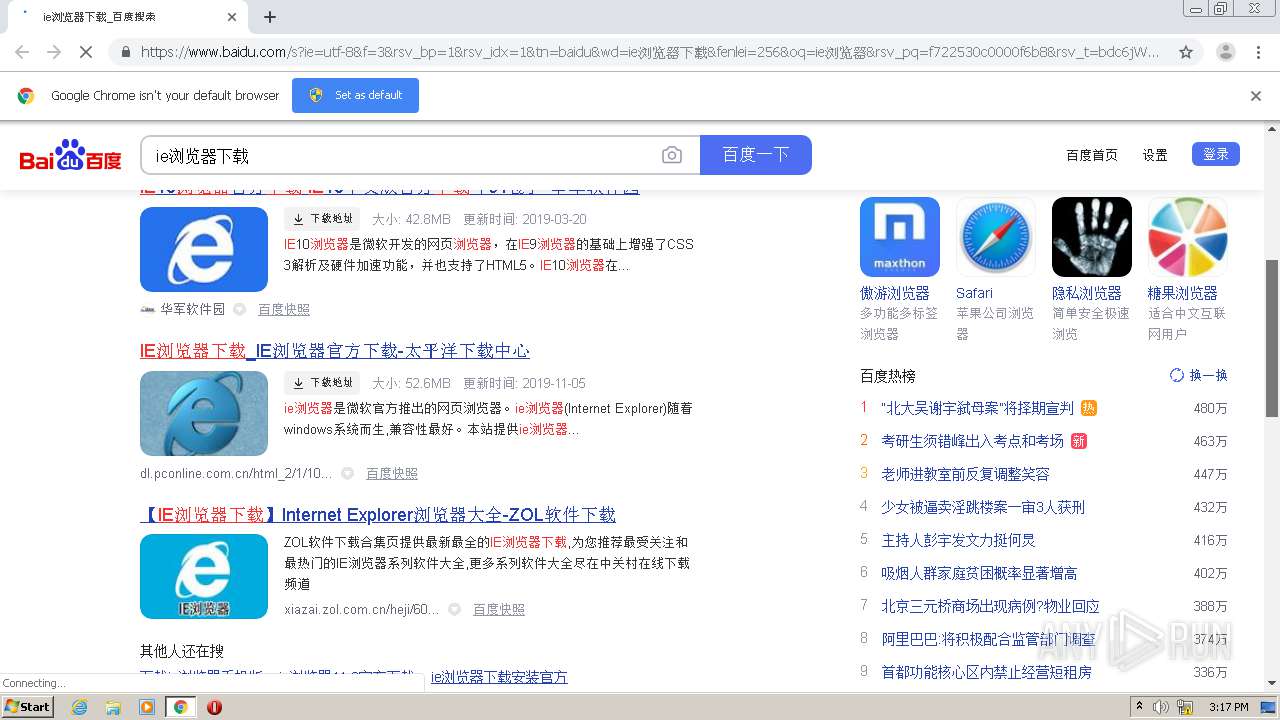
Task: Click the Maxthon 傲游浏览器 icon
Action: [900, 237]
